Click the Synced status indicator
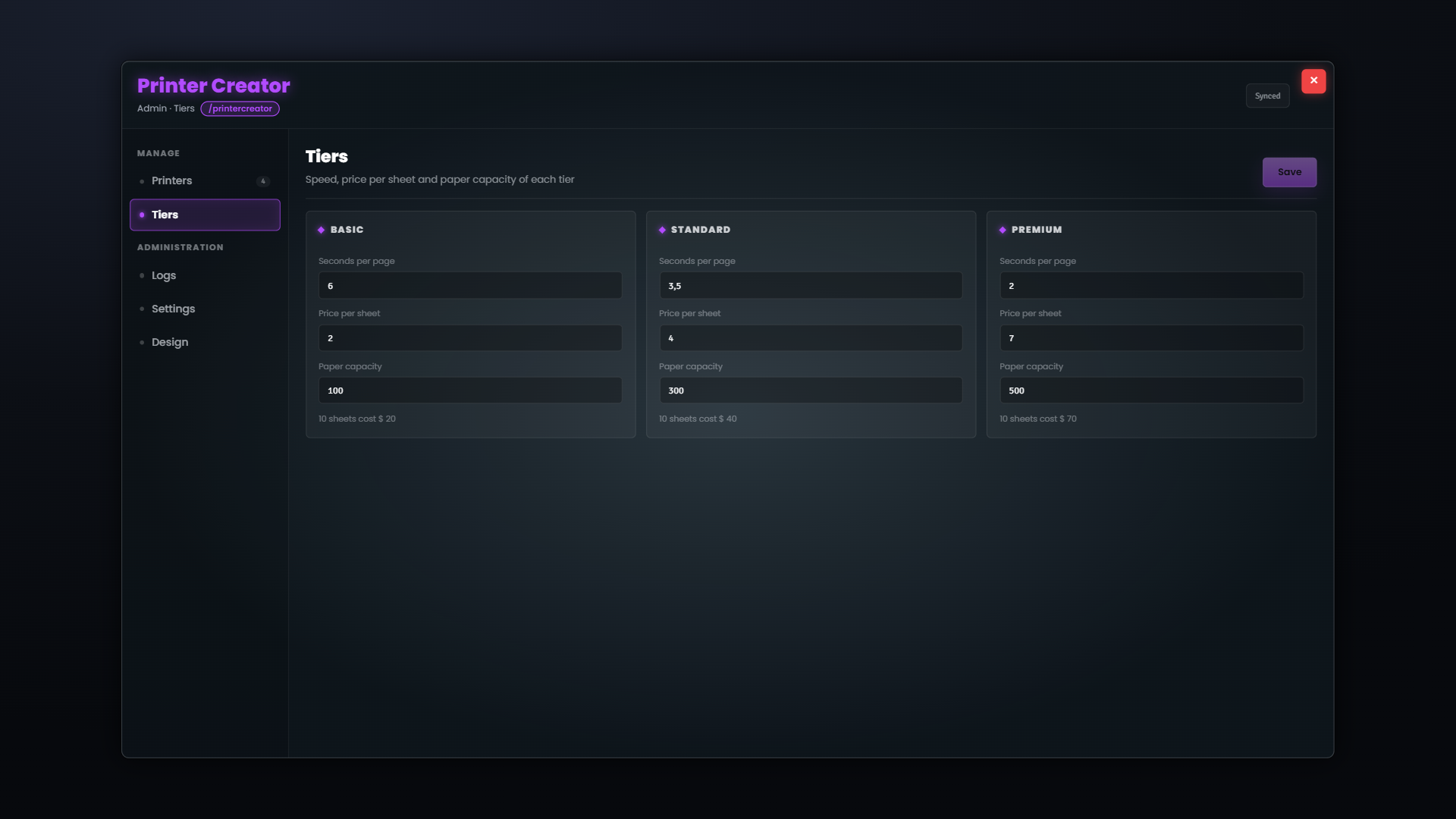This screenshot has width=1456, height=819. (x=1267, y=96)
